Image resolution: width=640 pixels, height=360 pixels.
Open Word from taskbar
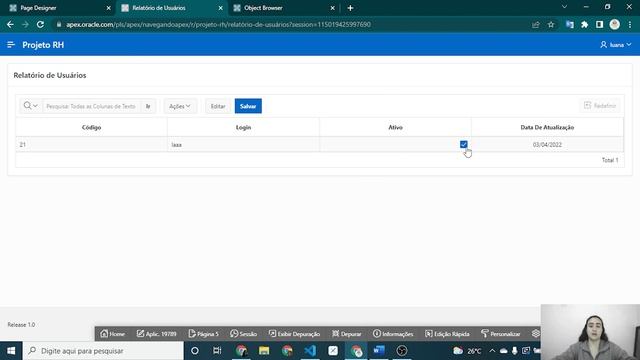(x=379, y=351)
